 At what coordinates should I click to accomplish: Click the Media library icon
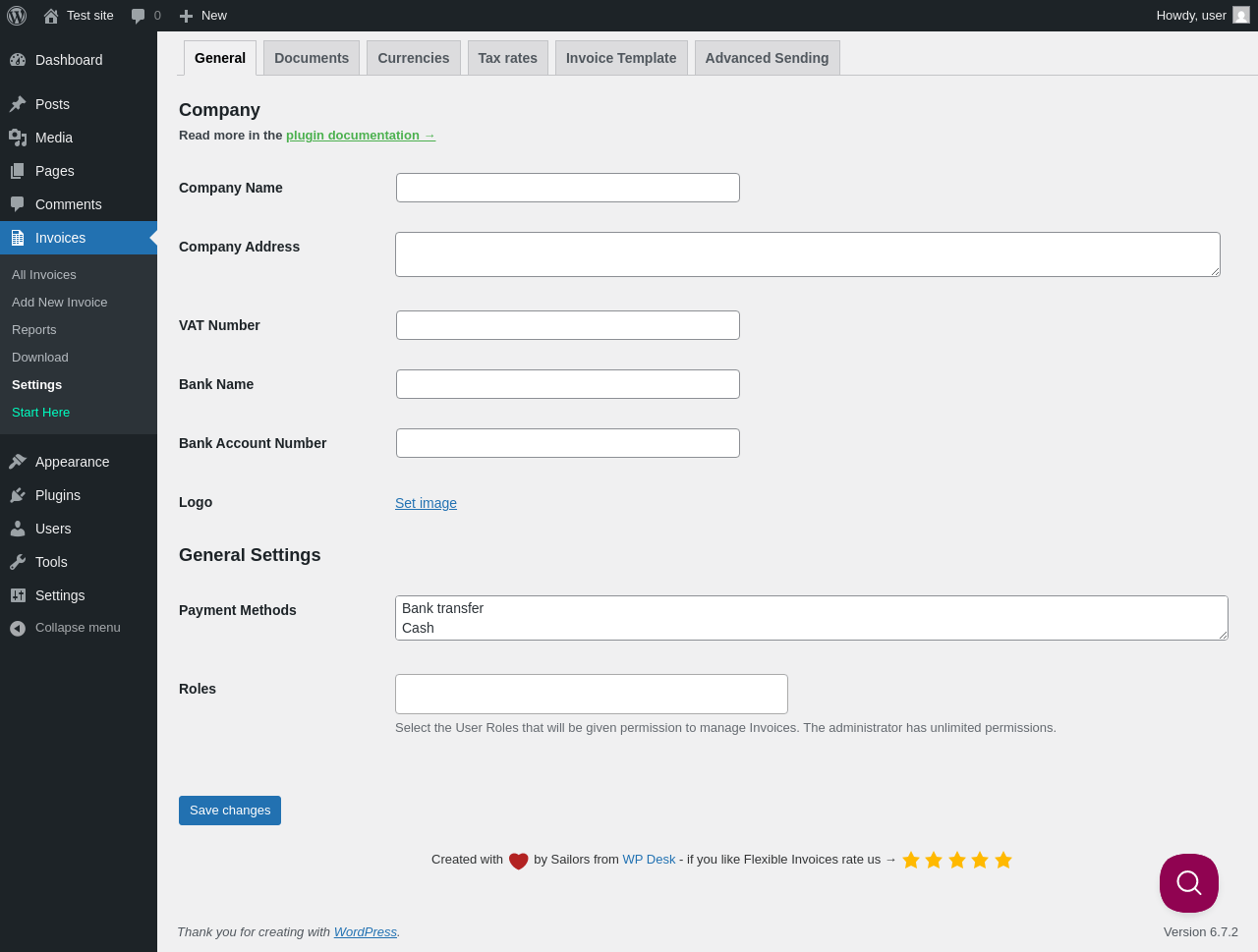18,138
